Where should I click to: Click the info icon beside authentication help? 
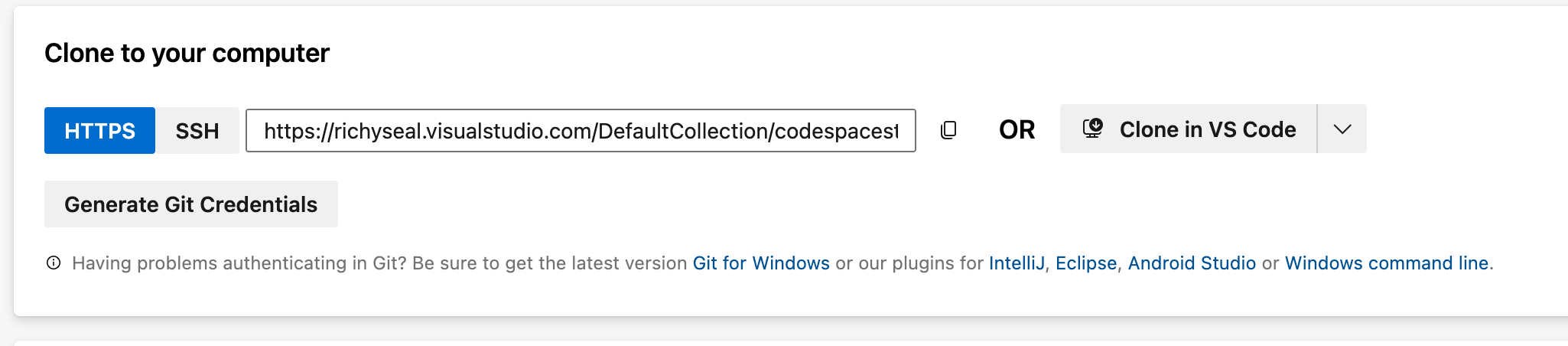pyautogui.click(x=54, y=263)
